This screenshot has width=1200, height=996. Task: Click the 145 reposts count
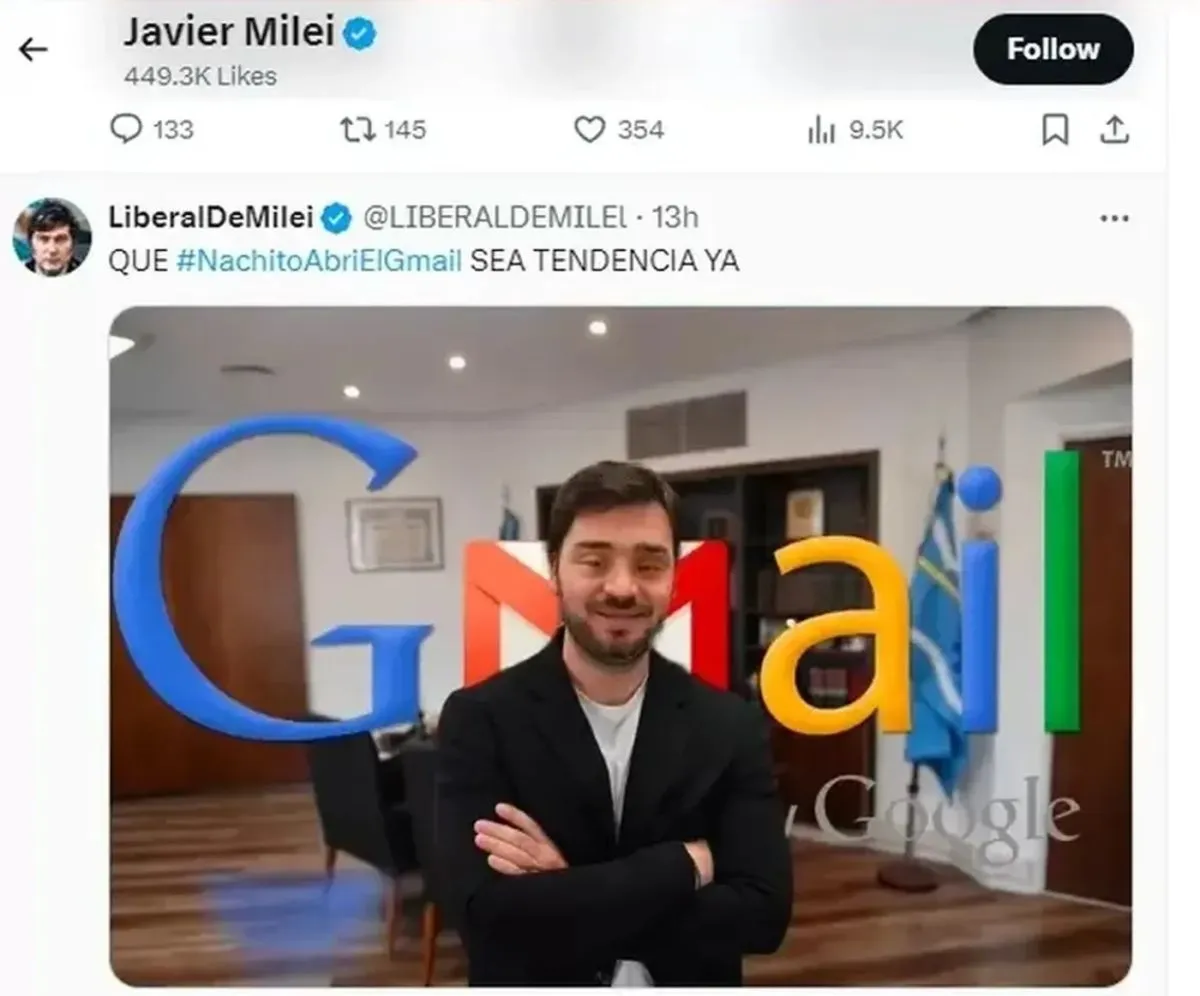(x=404, y=130)
